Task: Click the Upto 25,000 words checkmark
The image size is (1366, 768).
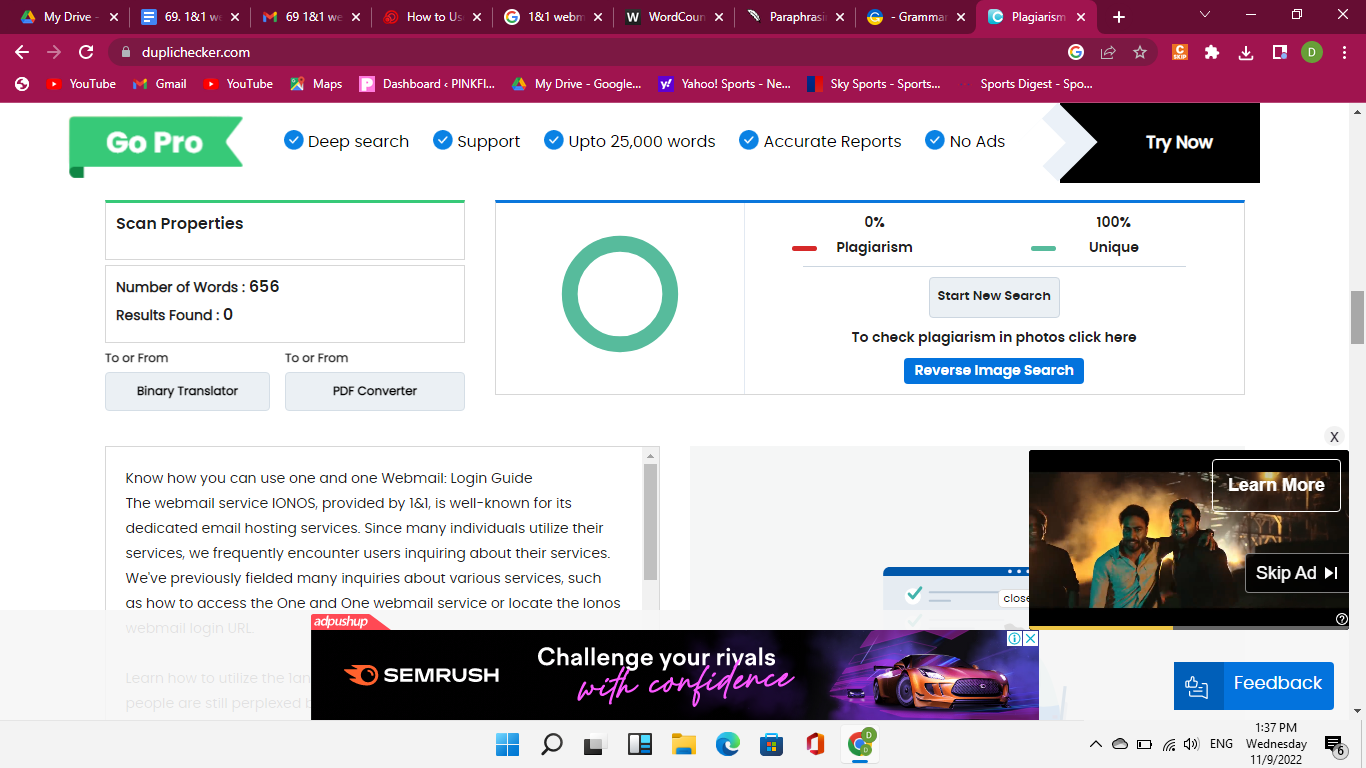Action: click(554, 140)
